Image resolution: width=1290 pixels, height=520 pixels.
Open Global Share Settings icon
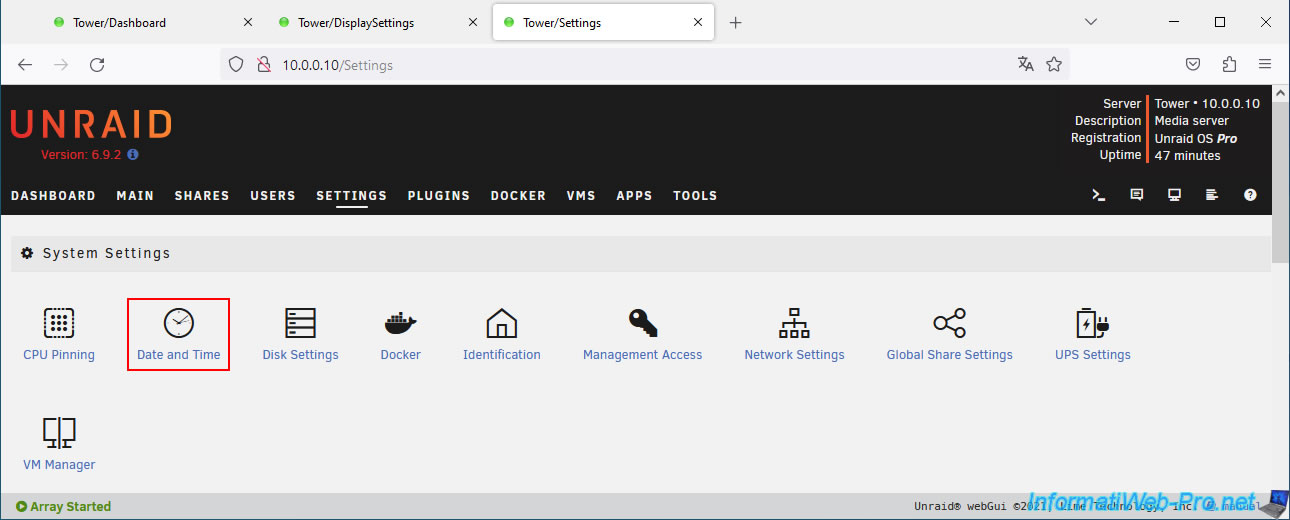(949, 324)
